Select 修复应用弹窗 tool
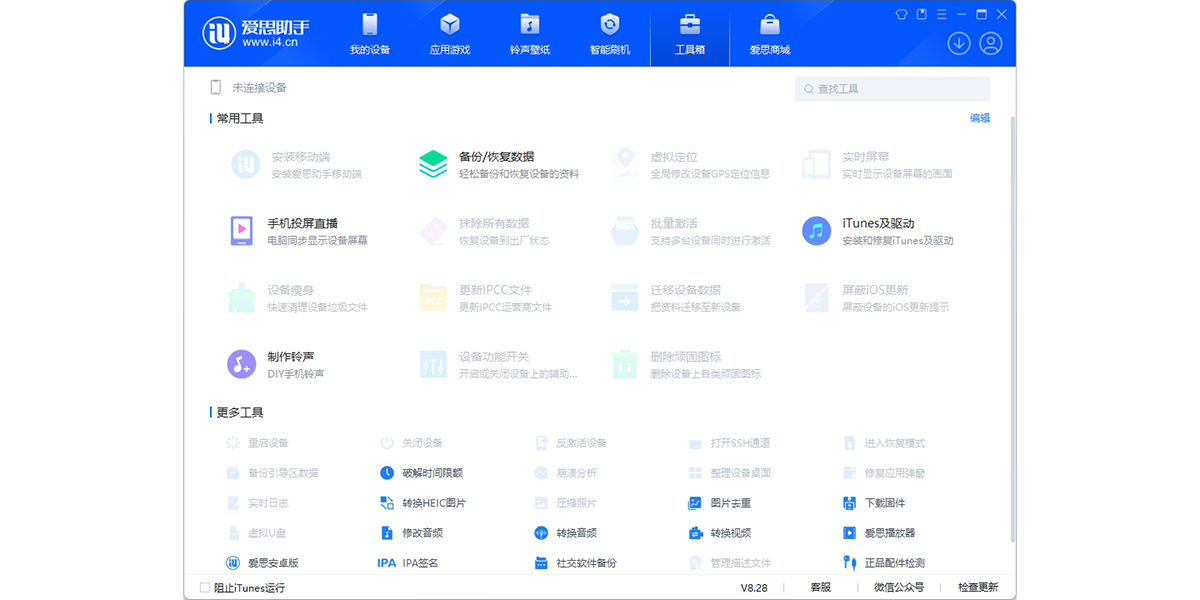The width and height of the screenshot is (1200, 600). pos(884,473)
